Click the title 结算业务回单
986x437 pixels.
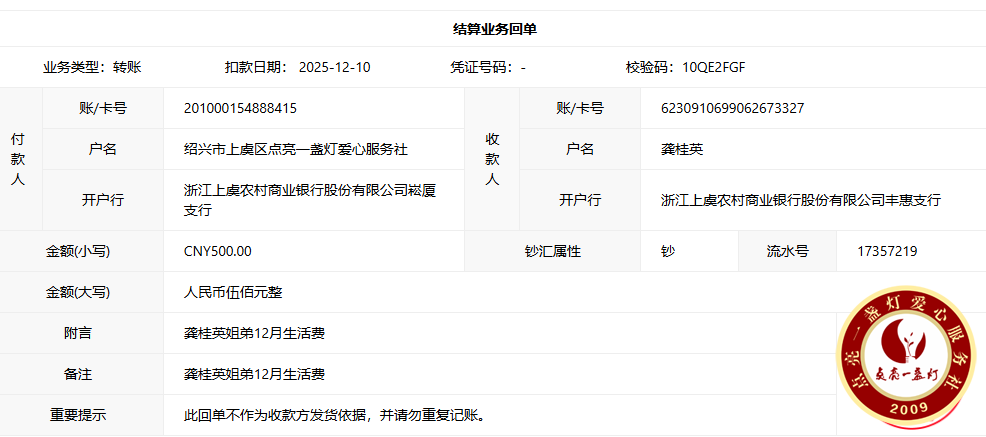(494, 29)
